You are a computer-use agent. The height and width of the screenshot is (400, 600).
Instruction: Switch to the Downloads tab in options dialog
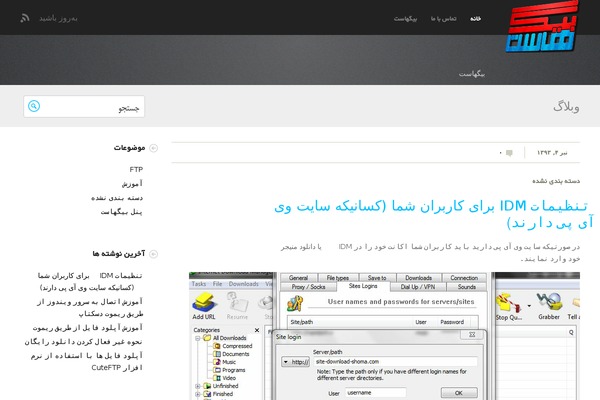coord(418,278)
